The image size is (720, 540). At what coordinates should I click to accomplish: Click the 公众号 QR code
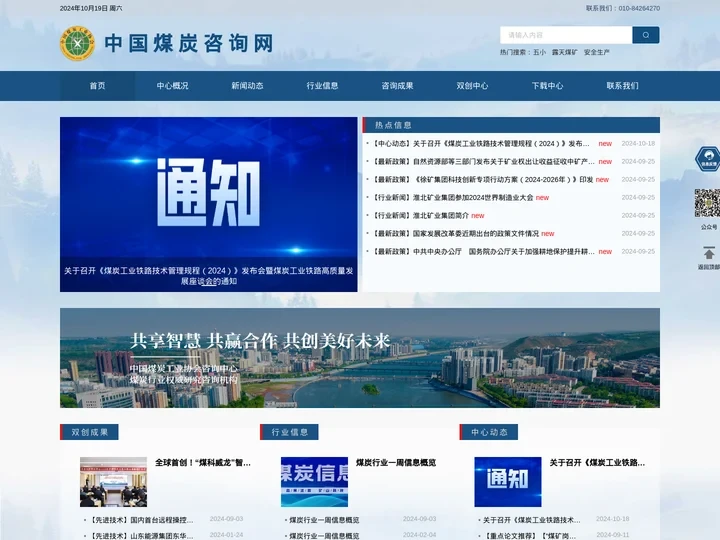[x=707, y=202]
